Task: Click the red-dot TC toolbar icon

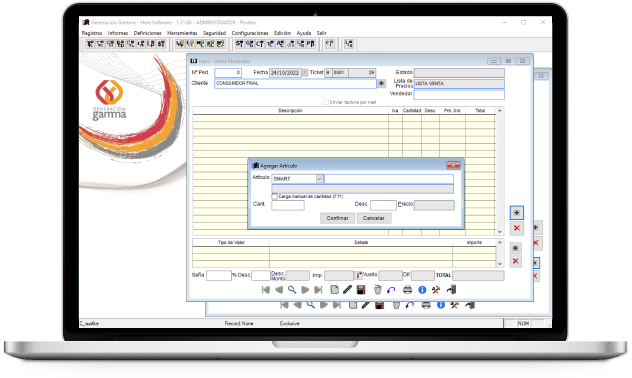Action: tap(89, 44)
